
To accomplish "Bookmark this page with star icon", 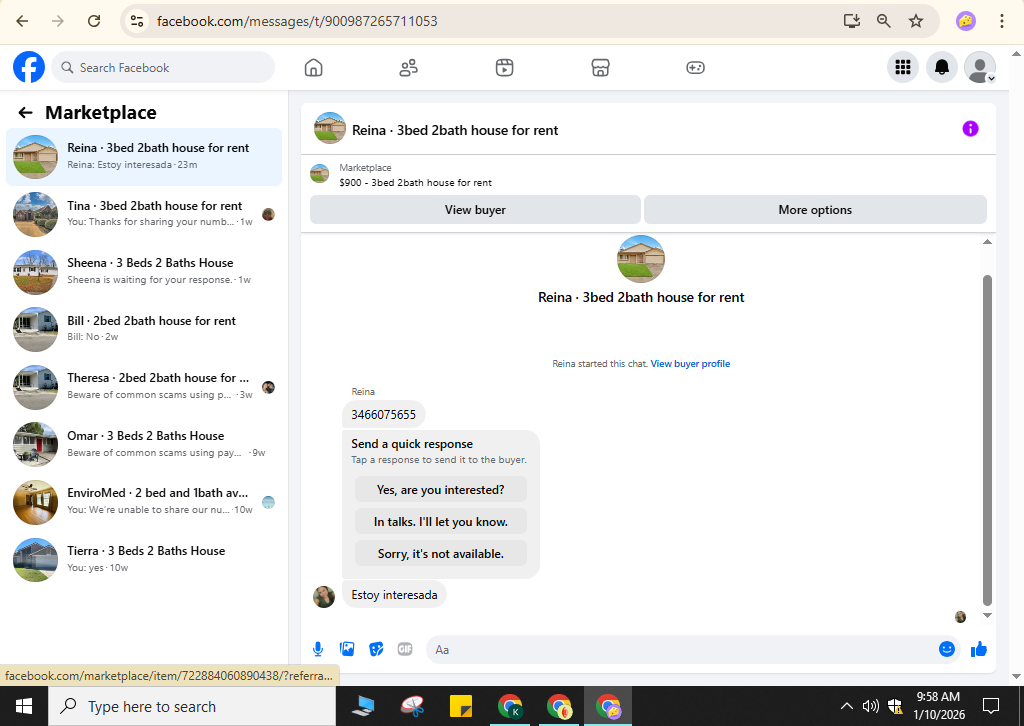I will click(916, 21).
